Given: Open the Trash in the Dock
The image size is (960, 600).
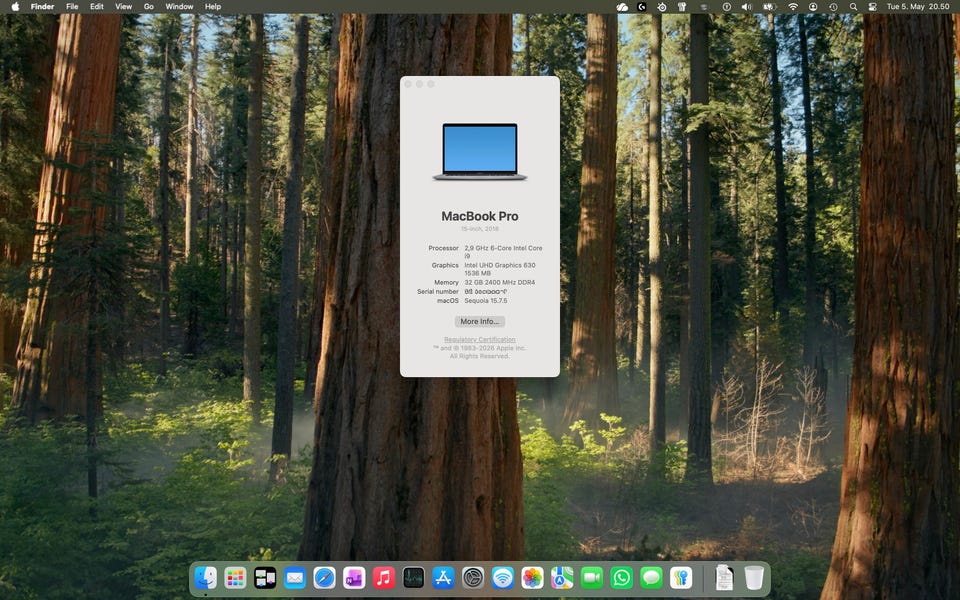Looking at the screenshot, I should (754, 577).
